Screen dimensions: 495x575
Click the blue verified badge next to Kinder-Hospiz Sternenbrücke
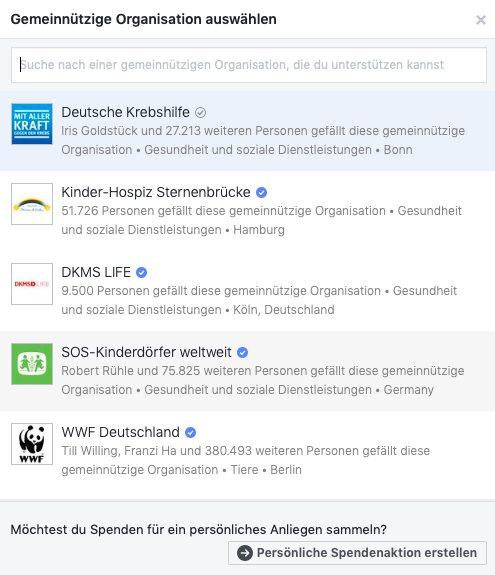(261, 193)
